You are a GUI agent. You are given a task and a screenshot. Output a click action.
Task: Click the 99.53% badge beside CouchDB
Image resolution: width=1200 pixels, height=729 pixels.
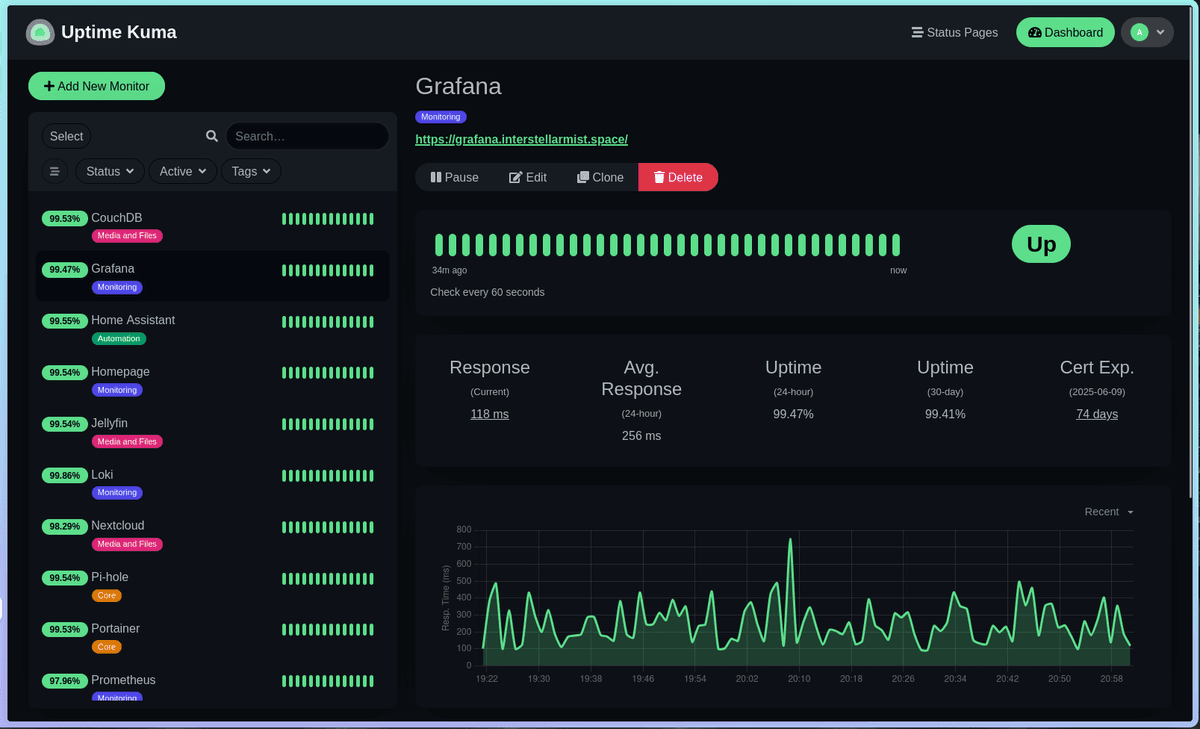click(64, 218)
